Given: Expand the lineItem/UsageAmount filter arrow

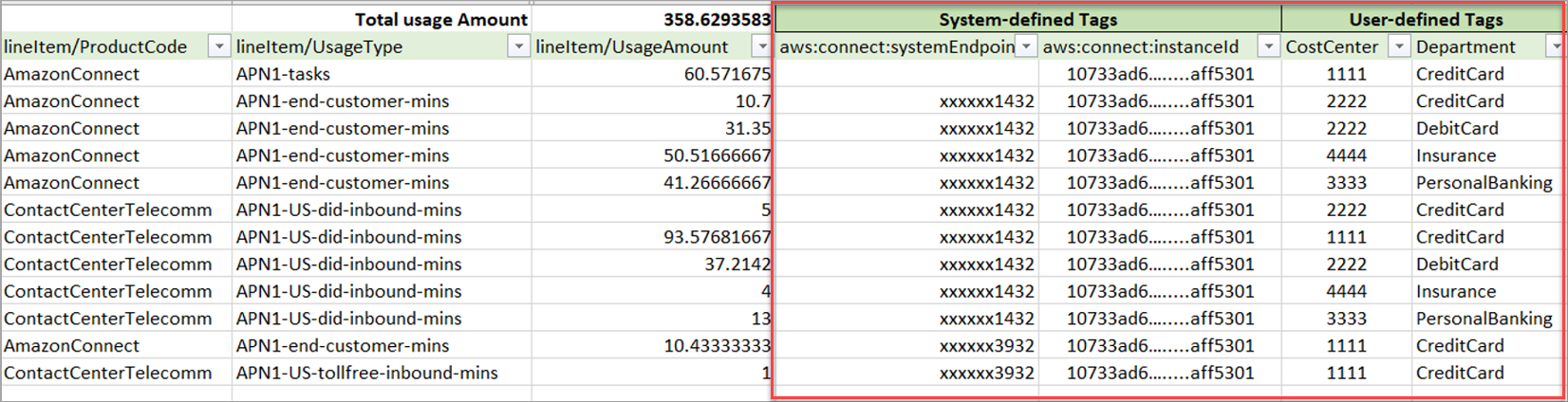Looking at the screenshot, I should coord(761,46).
